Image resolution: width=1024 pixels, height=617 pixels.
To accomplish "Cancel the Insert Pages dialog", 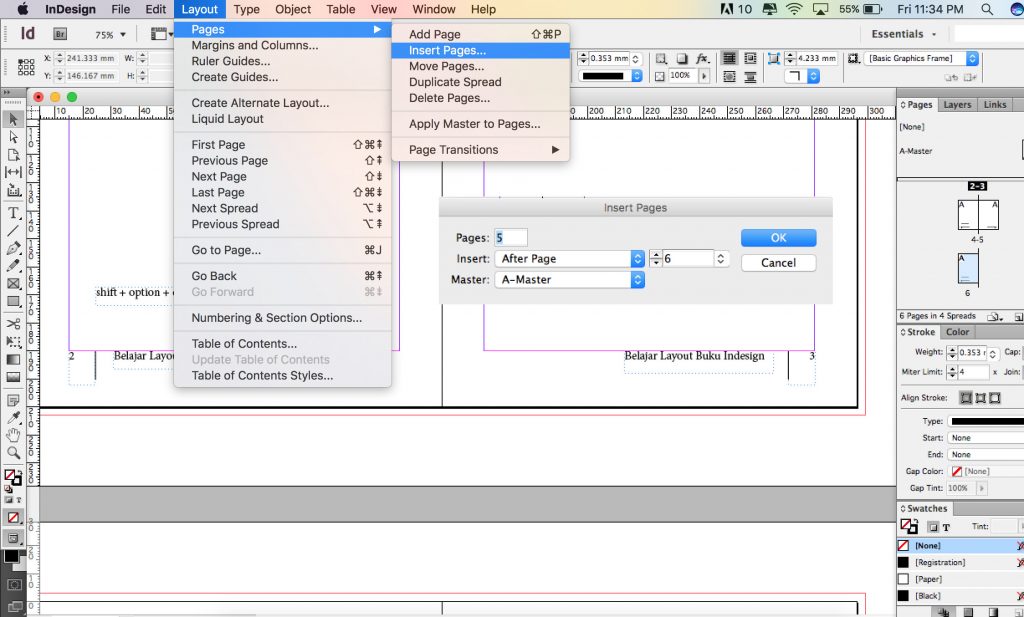I will [778, 262].
